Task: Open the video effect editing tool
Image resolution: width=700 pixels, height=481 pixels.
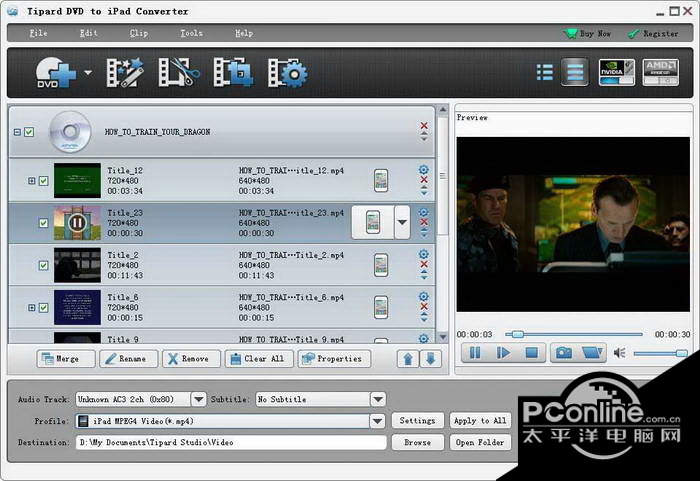Action: 126,72
